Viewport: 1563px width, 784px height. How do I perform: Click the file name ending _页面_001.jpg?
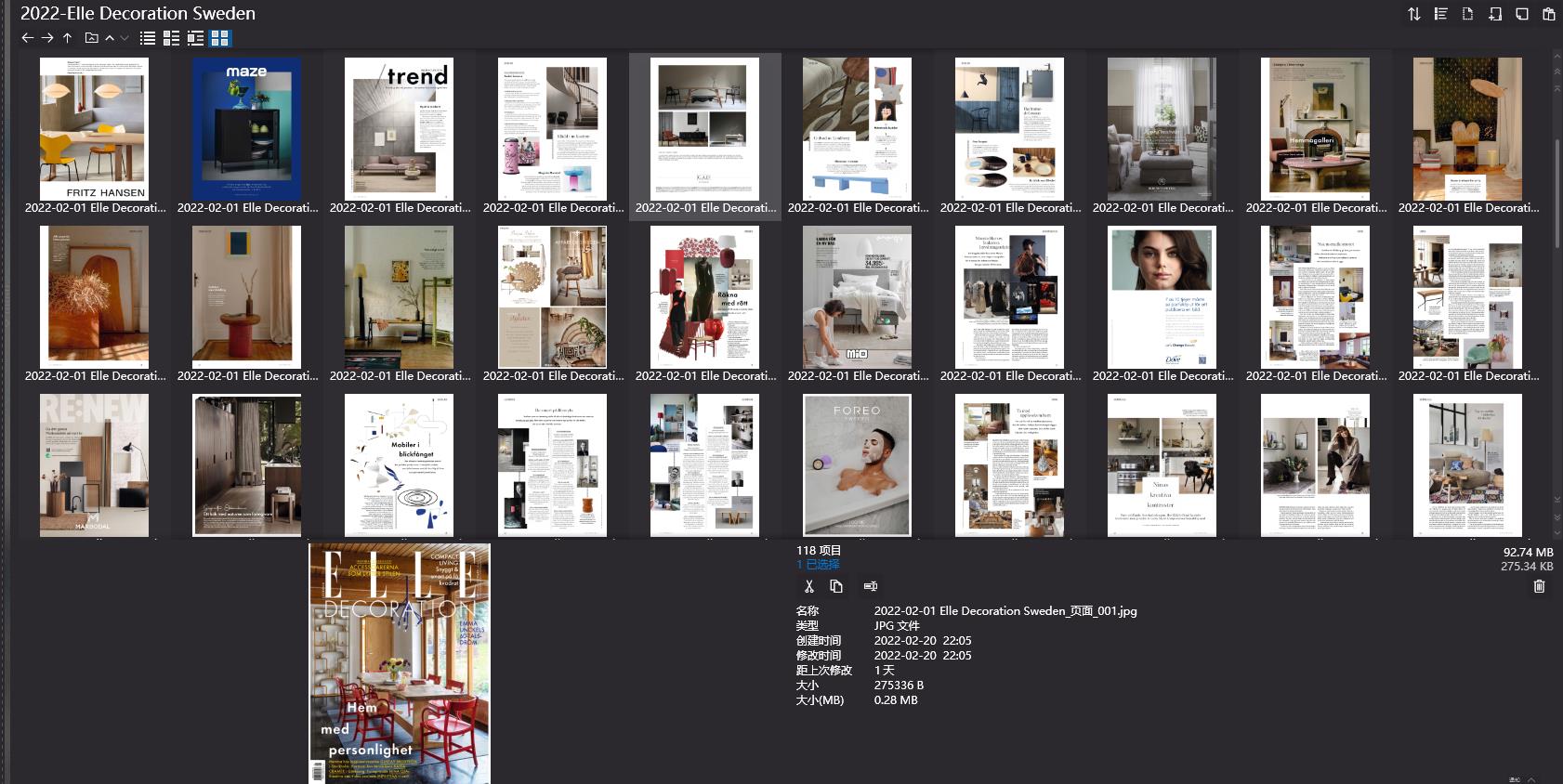[x=1005, y=610]
